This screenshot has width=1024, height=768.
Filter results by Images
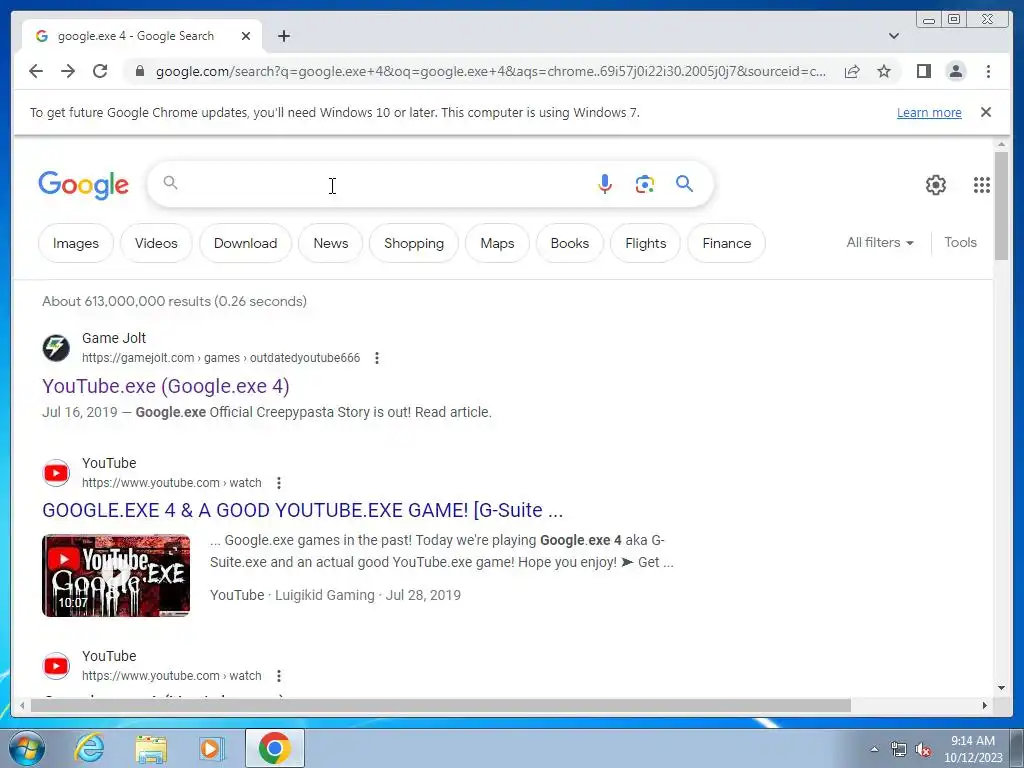(76, 243)
